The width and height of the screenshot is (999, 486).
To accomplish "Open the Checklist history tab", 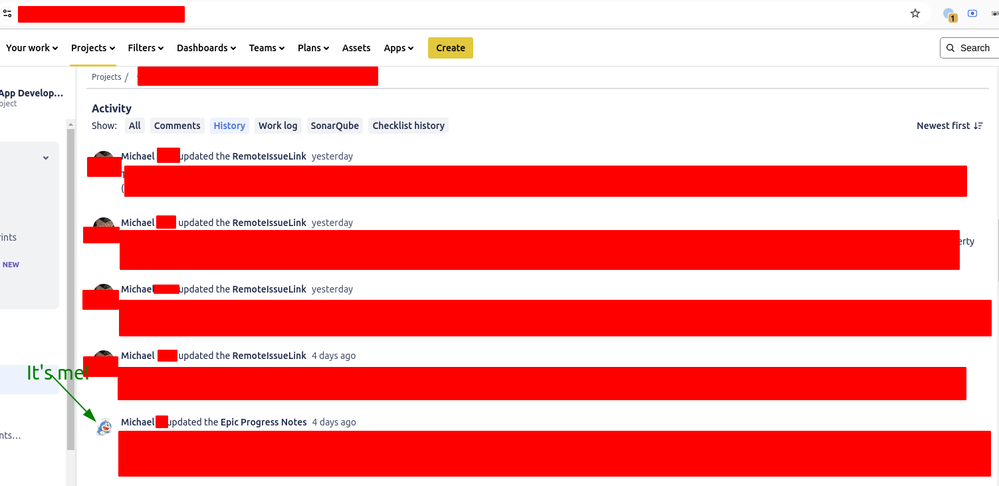I will pyautogui.click(x=408, y=126).
